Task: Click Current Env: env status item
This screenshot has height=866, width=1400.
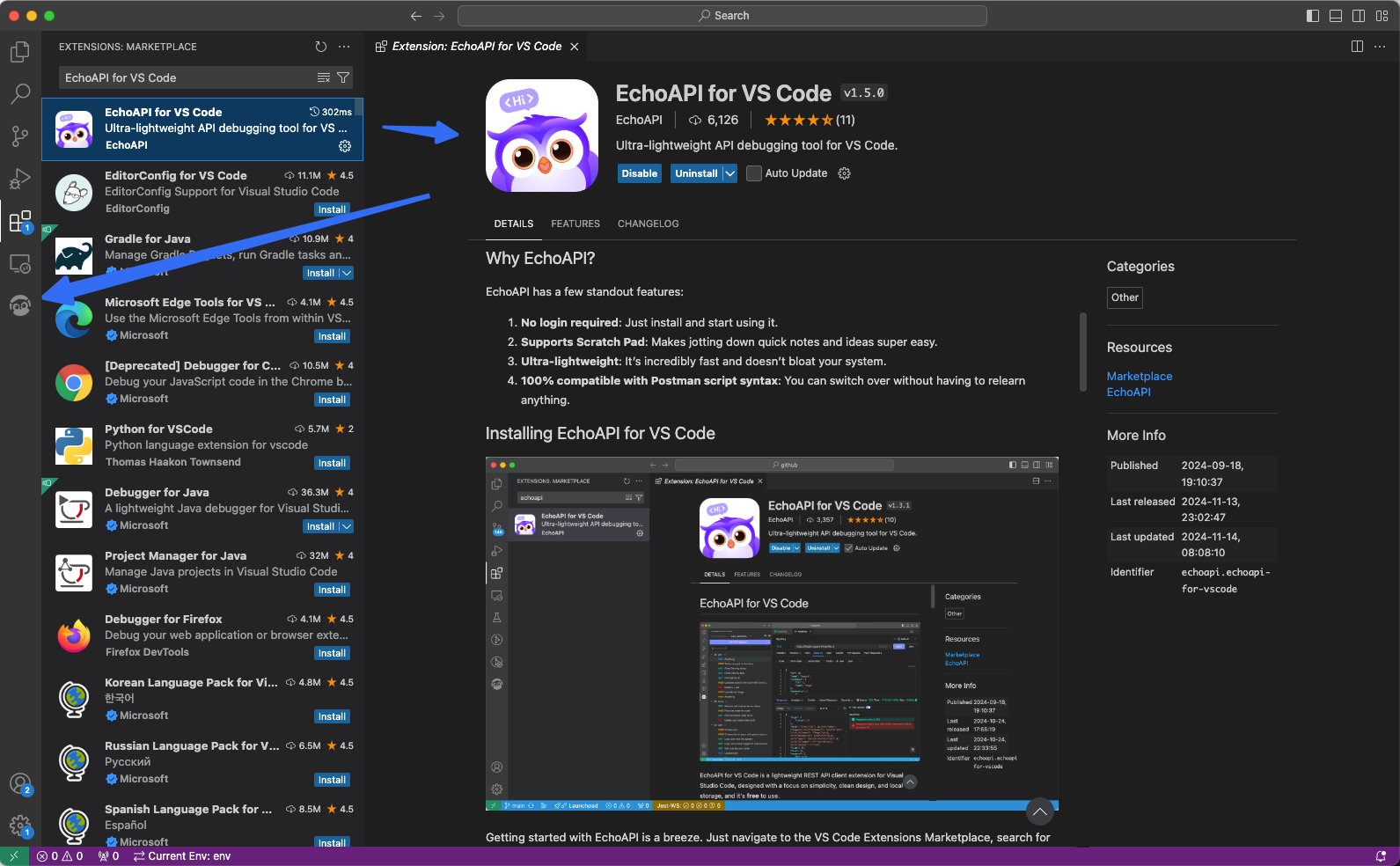Action: [x=182, y=856]
